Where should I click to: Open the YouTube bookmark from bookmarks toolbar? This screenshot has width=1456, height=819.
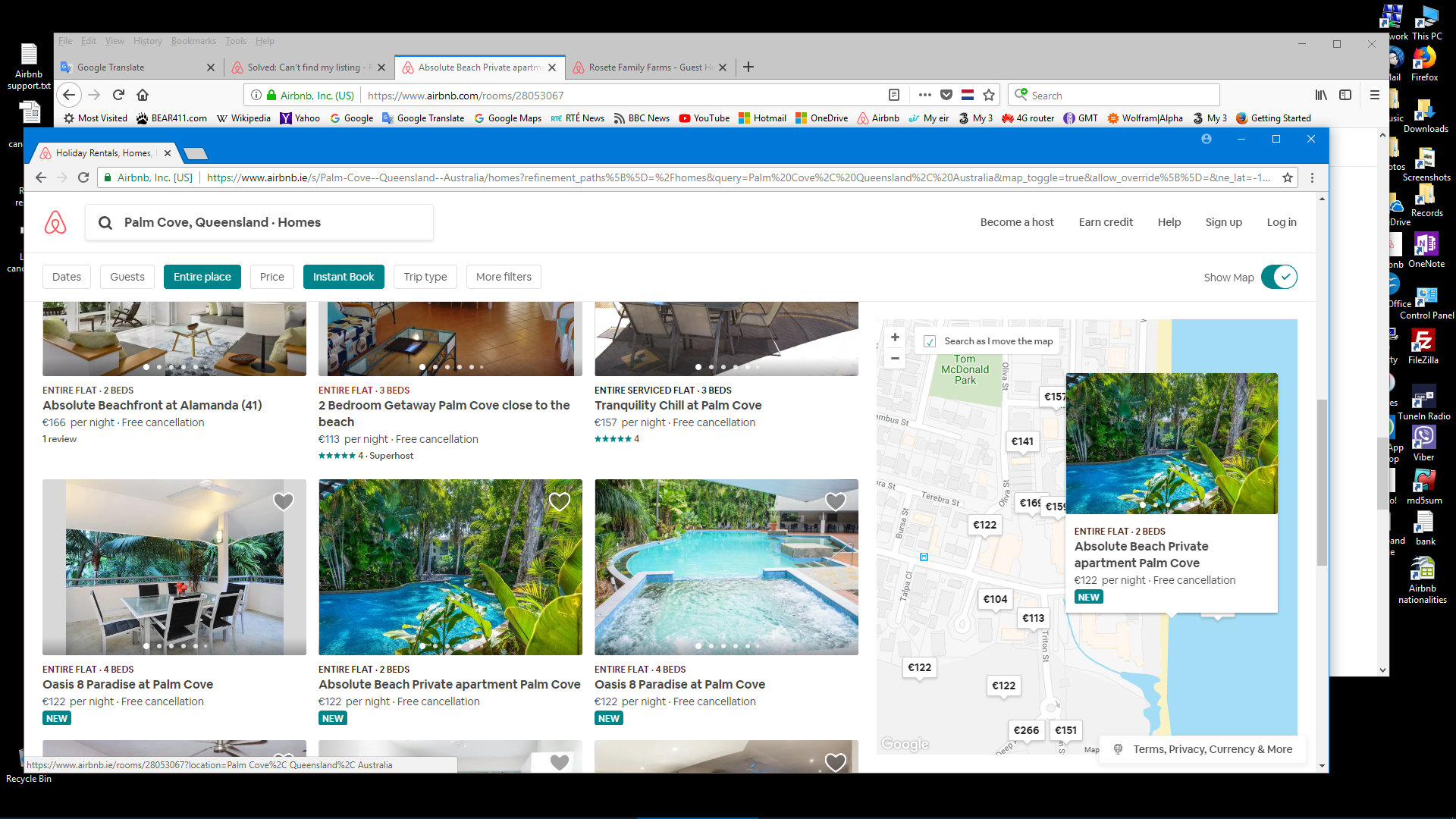(704, 118)
